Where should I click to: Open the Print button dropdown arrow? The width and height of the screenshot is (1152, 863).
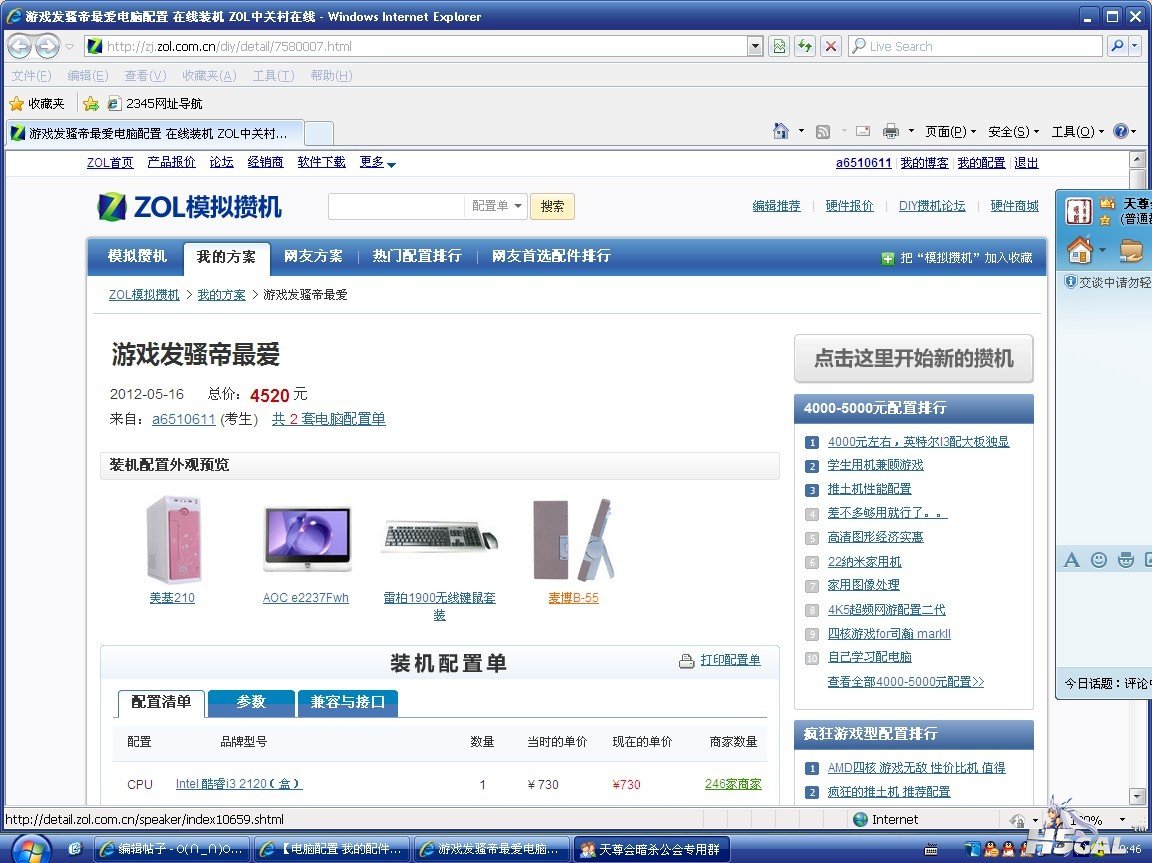tap(911, 131)
